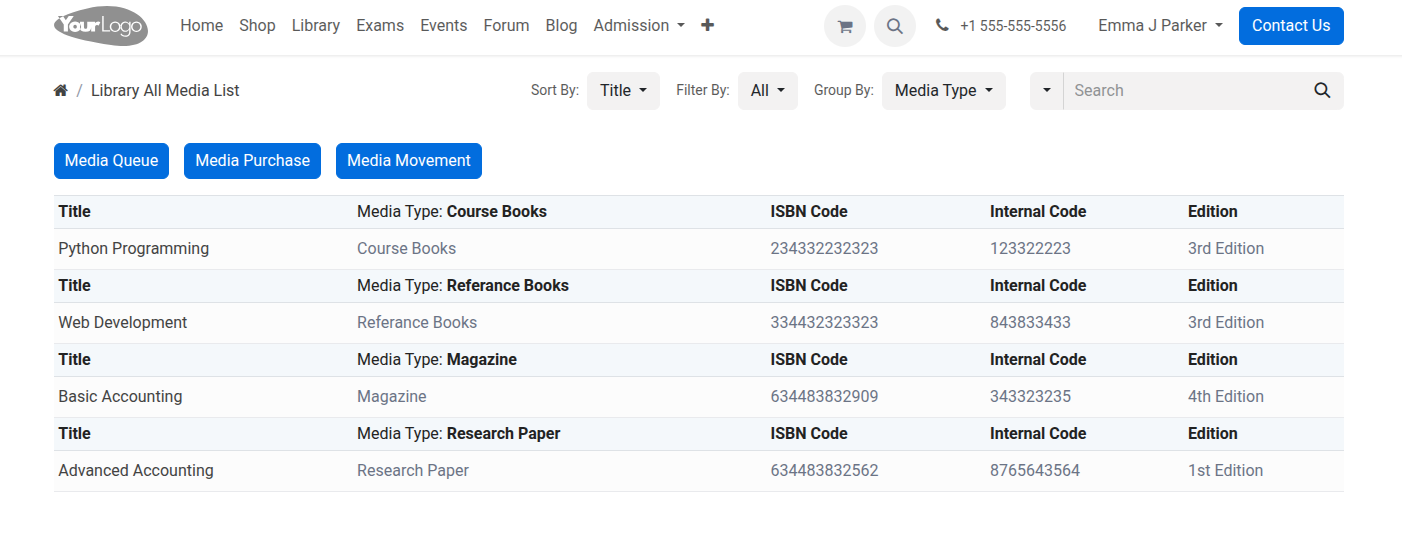
Task: Open the Advanced Accounting title
Action: [136, 471]
